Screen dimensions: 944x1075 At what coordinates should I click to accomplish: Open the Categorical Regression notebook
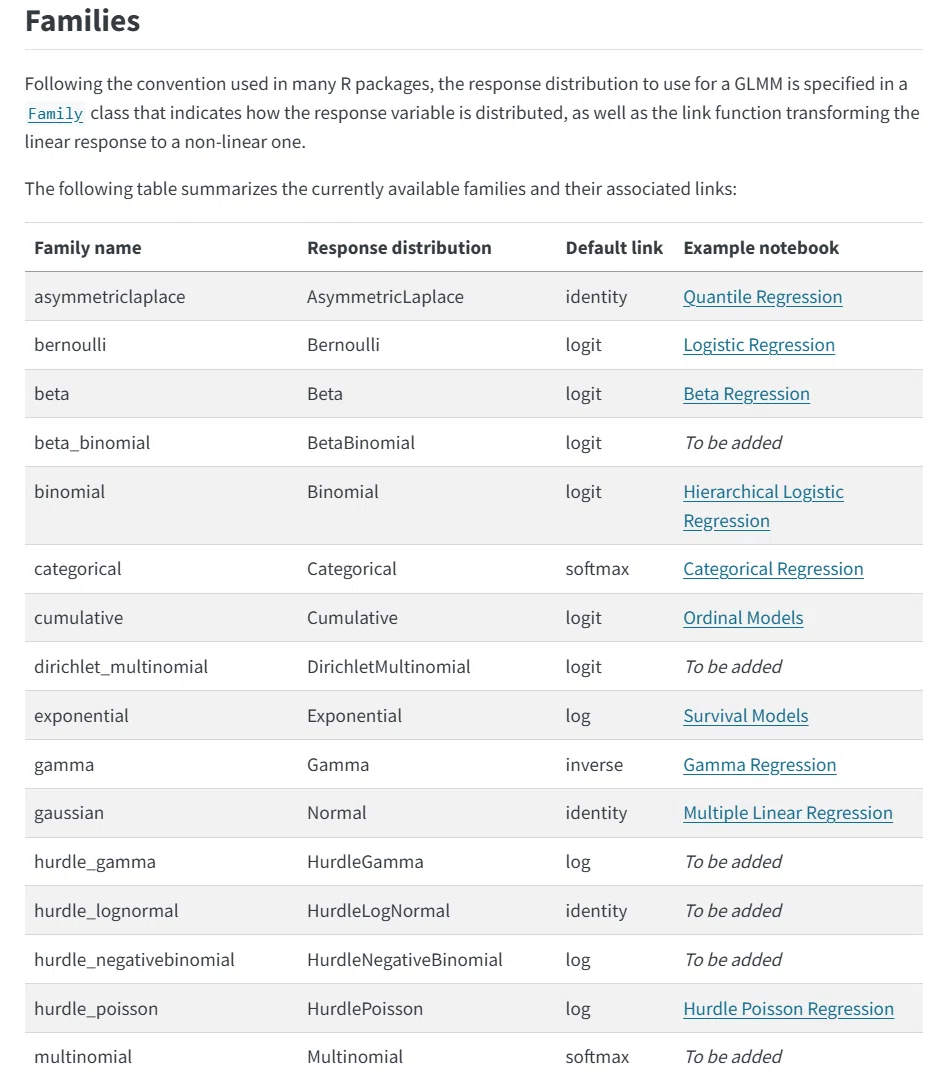point(773,569)
